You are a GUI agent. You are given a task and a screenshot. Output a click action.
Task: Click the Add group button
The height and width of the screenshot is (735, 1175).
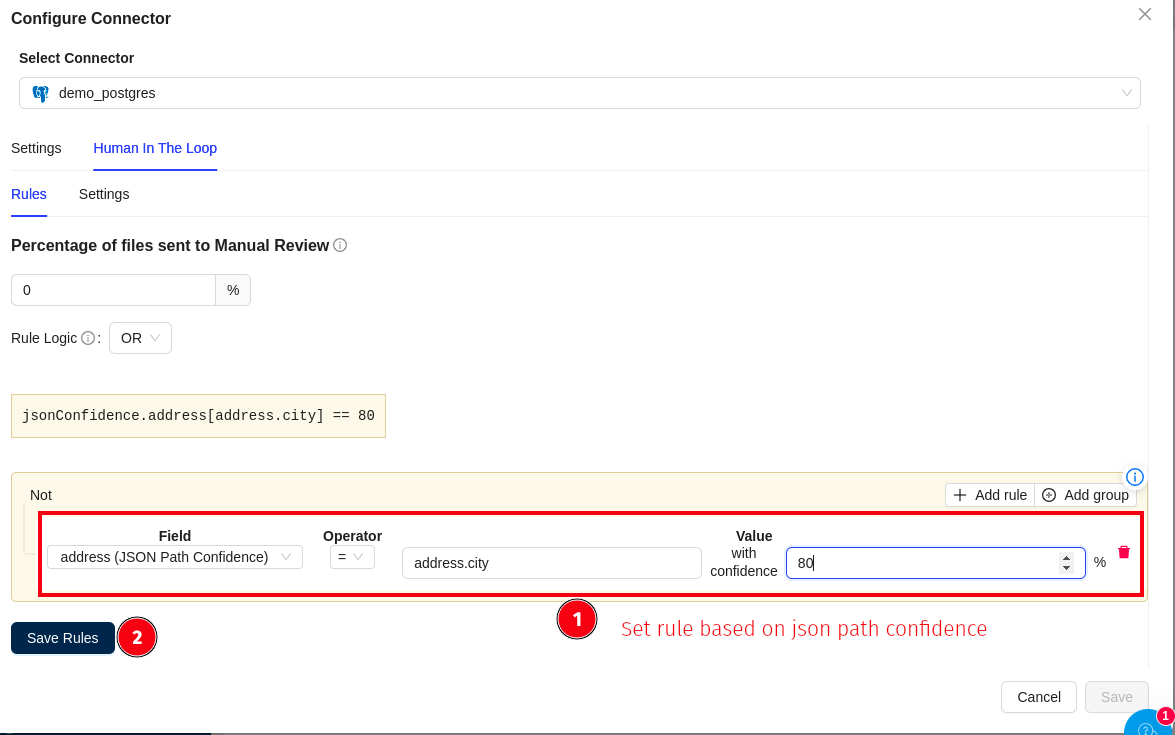pyautogui.click(x=1085, y=495)
